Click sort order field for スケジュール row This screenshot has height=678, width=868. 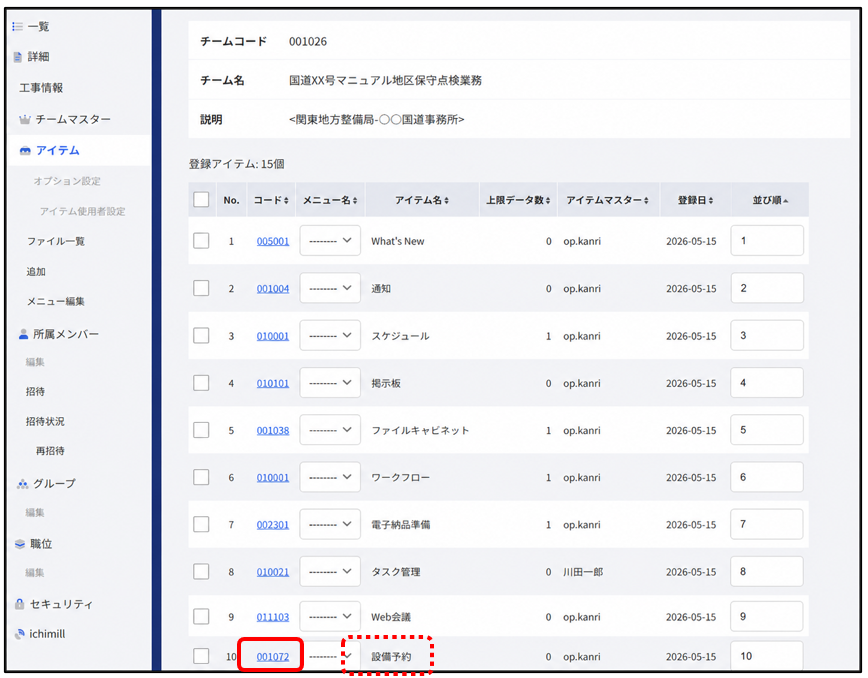click(767, 335)
